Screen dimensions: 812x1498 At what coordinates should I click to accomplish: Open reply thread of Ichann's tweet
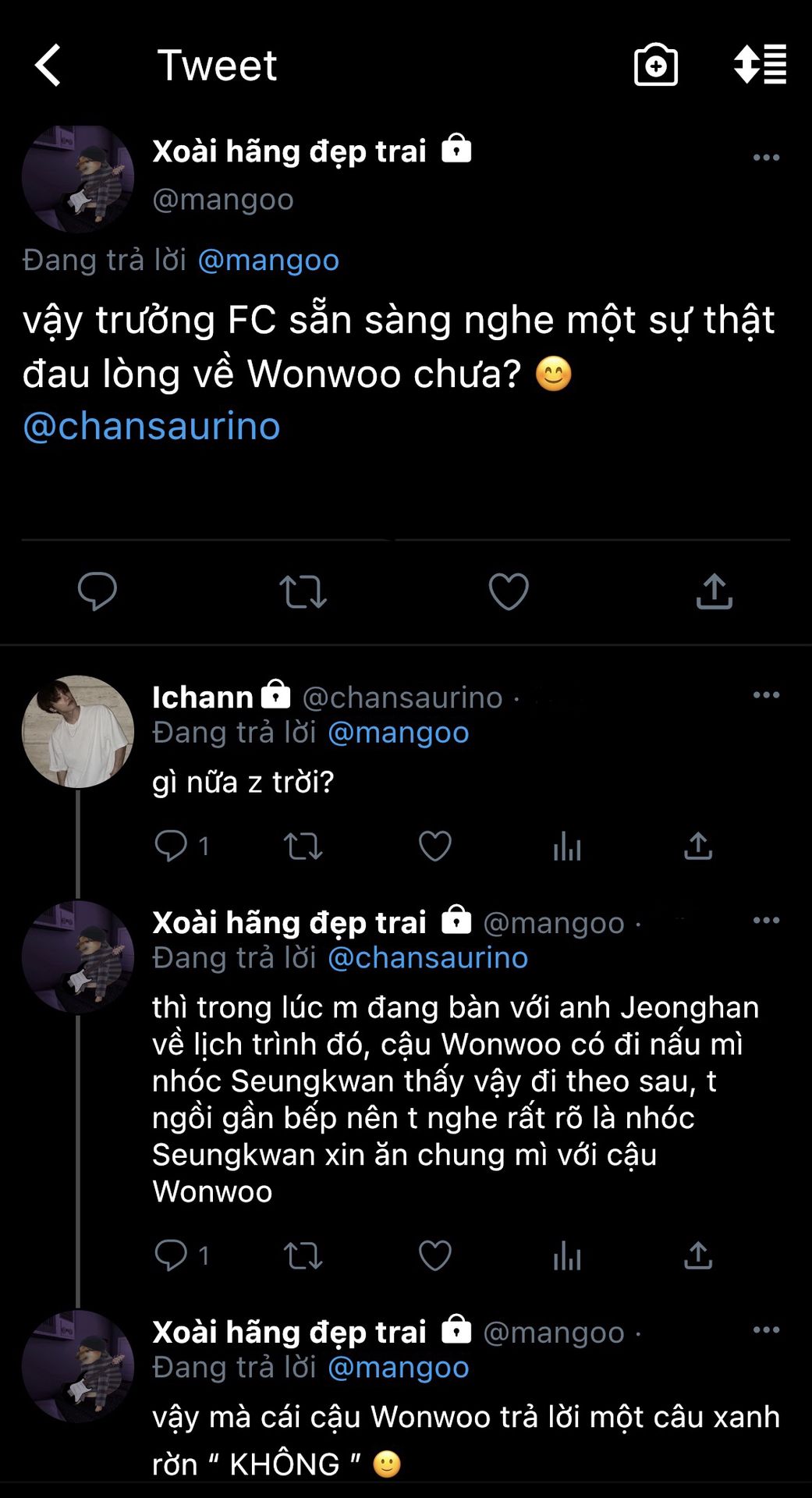point(172,846)
